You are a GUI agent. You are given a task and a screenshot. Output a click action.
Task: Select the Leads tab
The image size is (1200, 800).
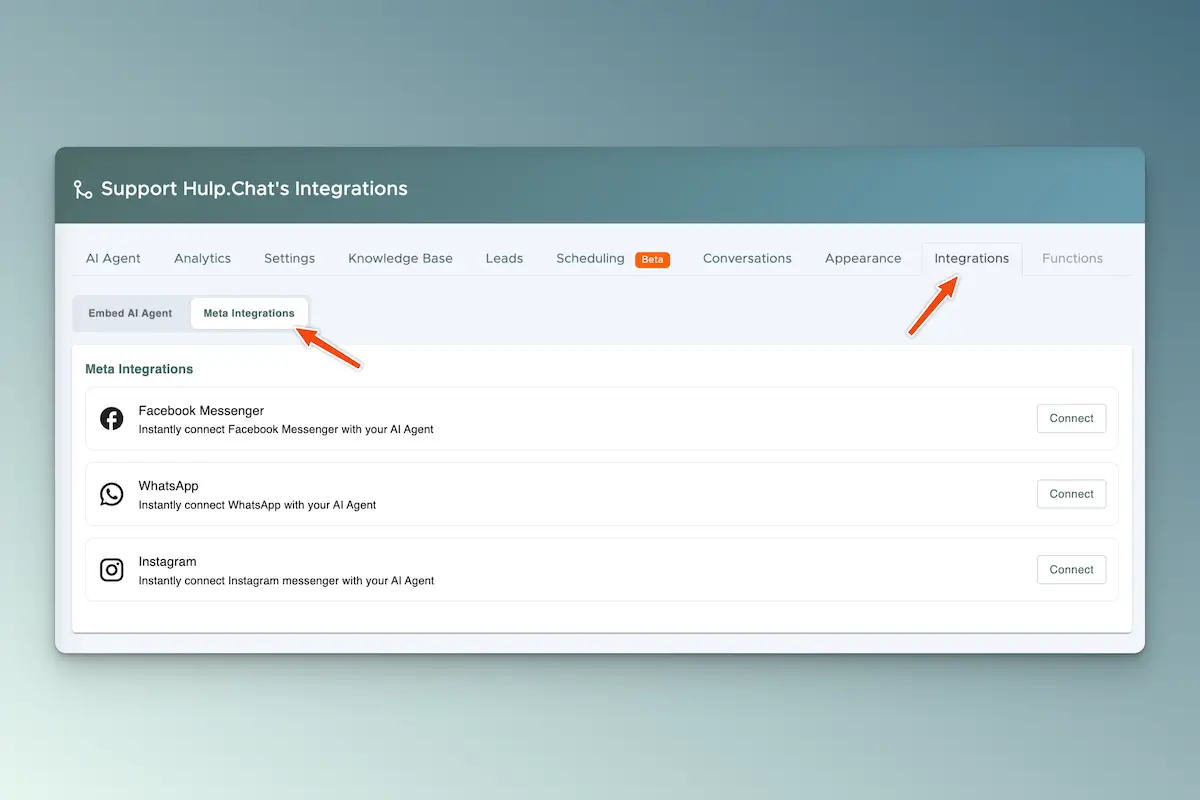coord(504,258)
